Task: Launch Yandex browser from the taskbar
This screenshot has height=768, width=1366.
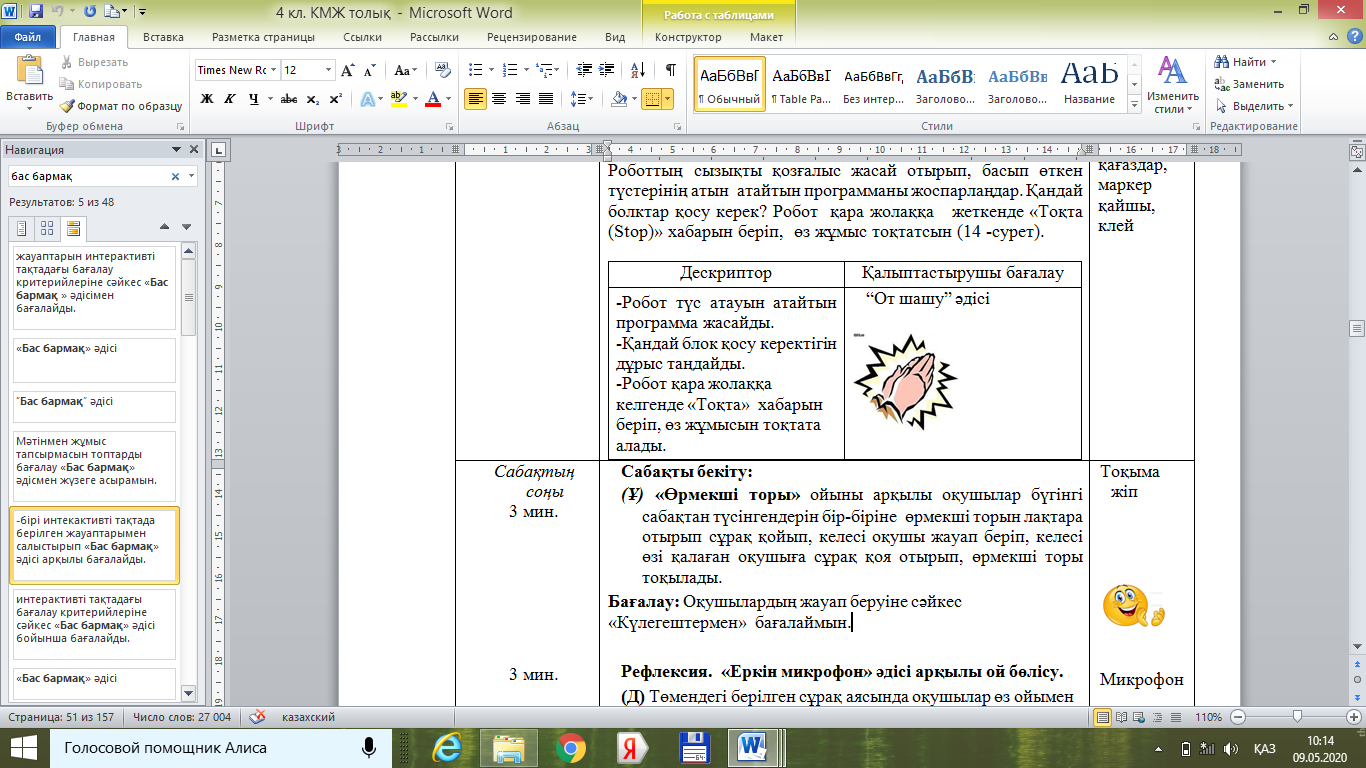Action: pyautogui.click(x=632, y=748)
